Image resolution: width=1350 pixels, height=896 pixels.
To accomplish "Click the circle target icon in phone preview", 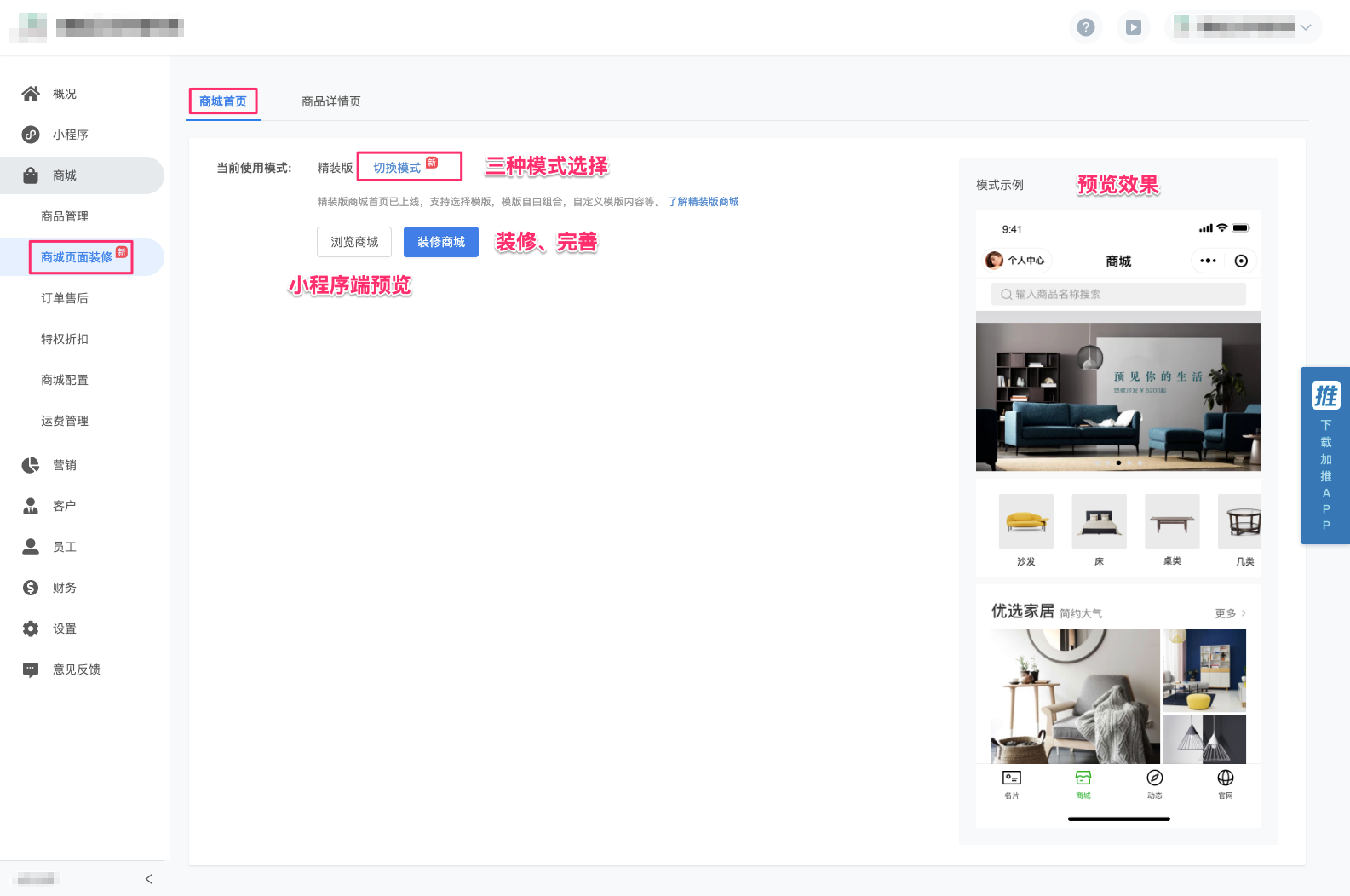I will point(1241,261).
